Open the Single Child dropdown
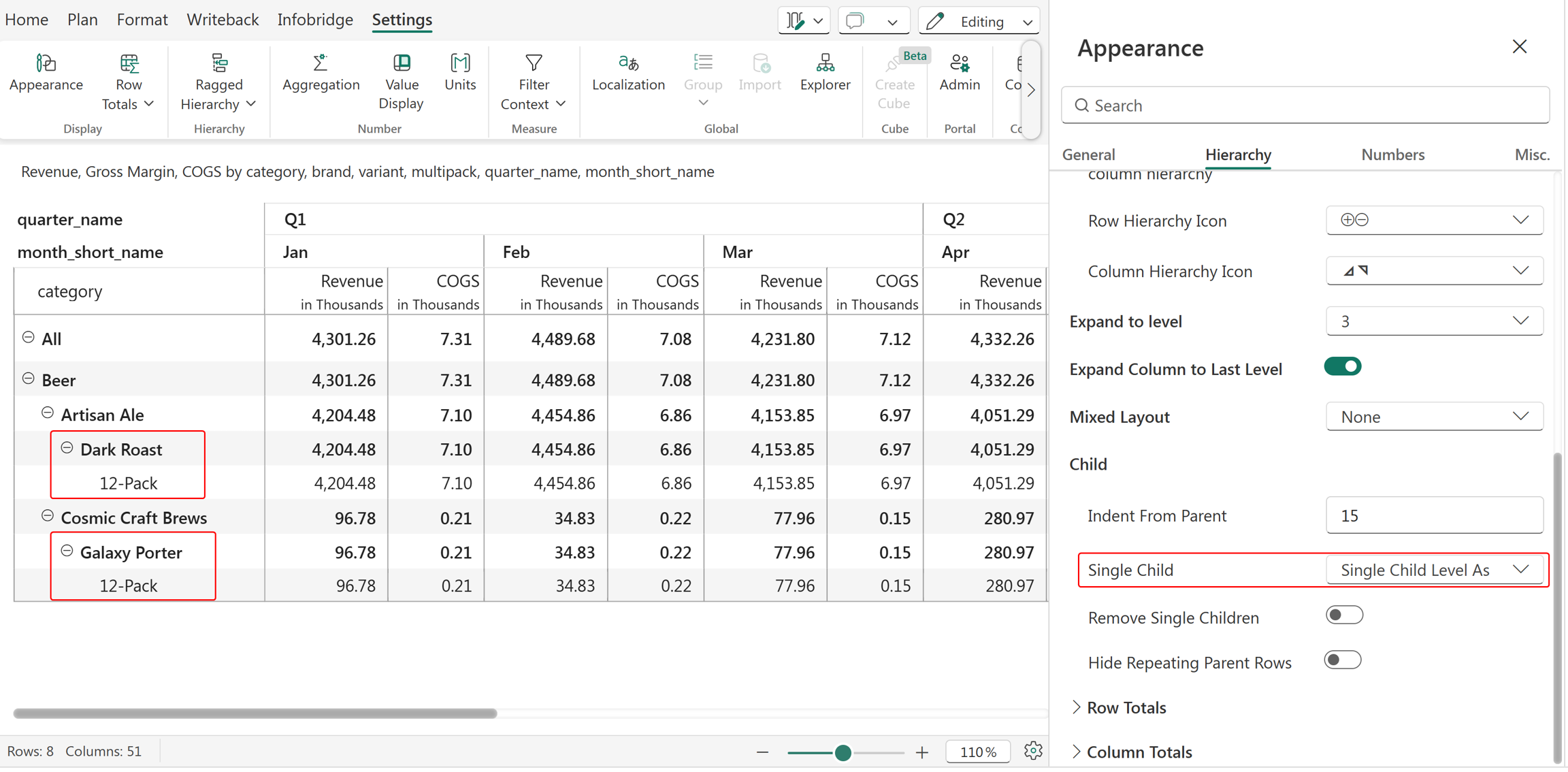1568x772 pixels. [x=1434, y=570]
